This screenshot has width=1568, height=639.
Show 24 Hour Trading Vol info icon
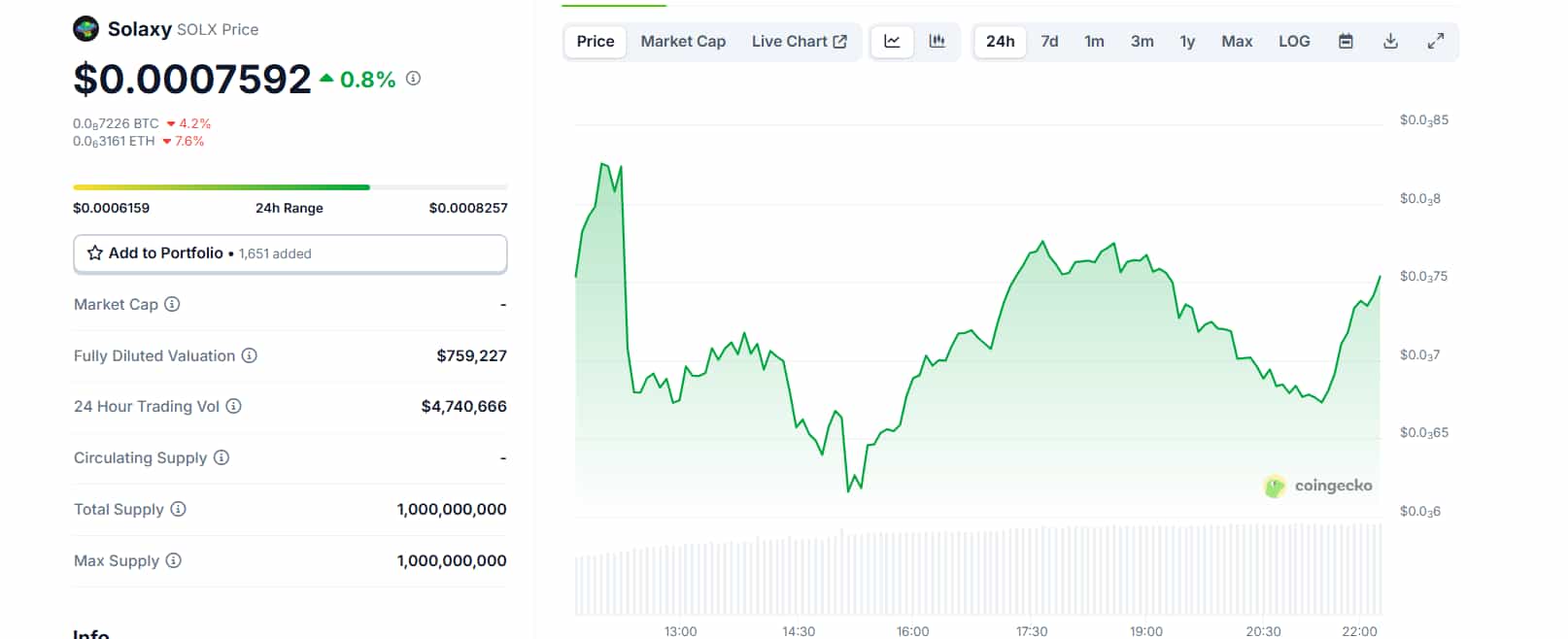pos(234,406)
